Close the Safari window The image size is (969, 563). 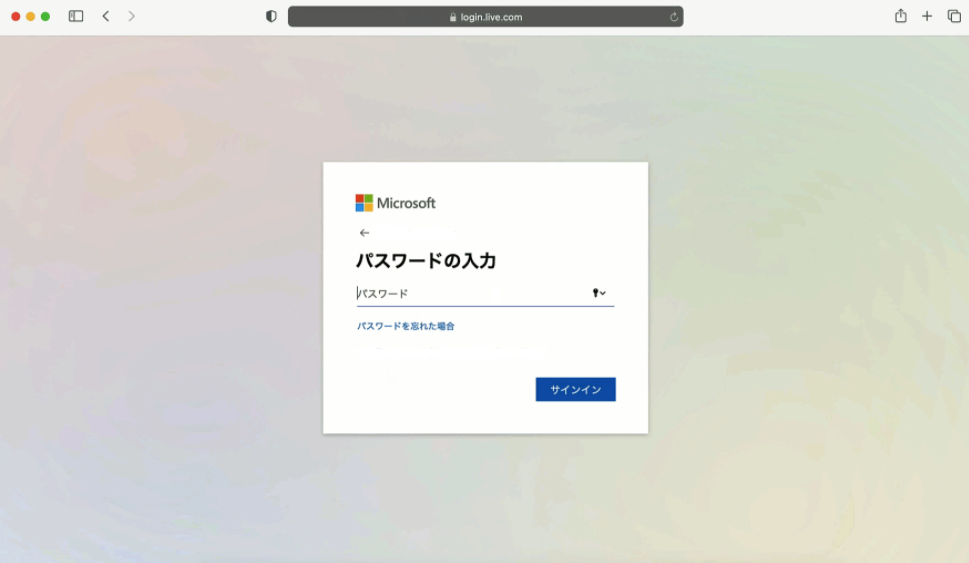pyautogui.click(x=16, y=17)
